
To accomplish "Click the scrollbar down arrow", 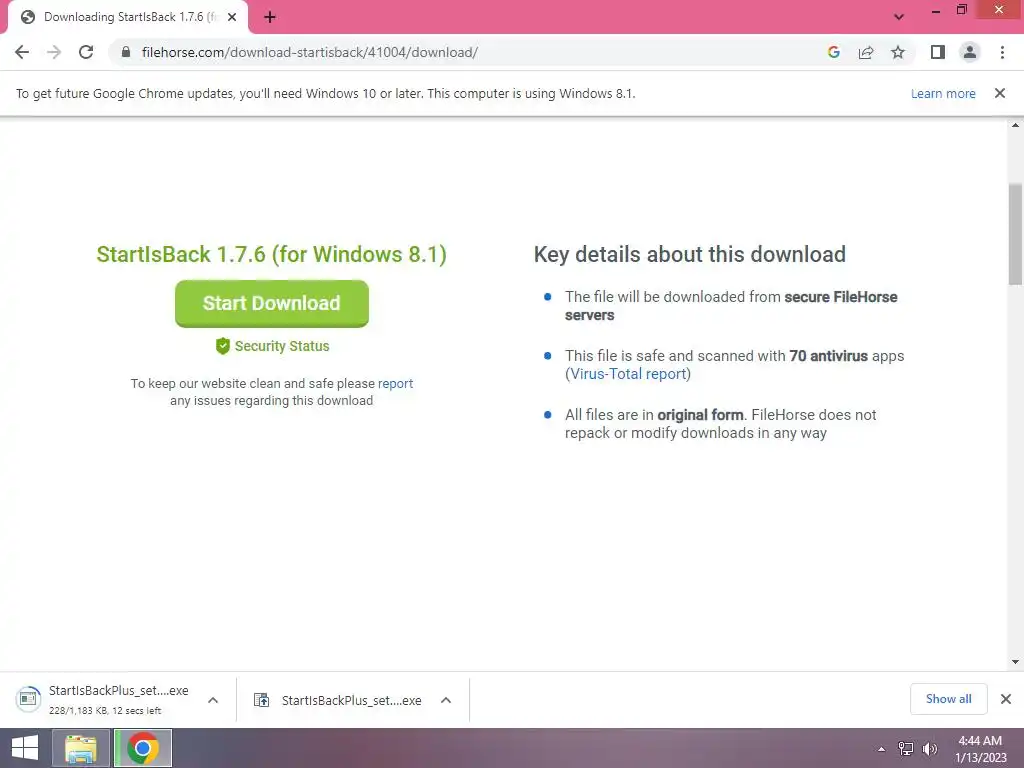I will tap(1015, 662).
